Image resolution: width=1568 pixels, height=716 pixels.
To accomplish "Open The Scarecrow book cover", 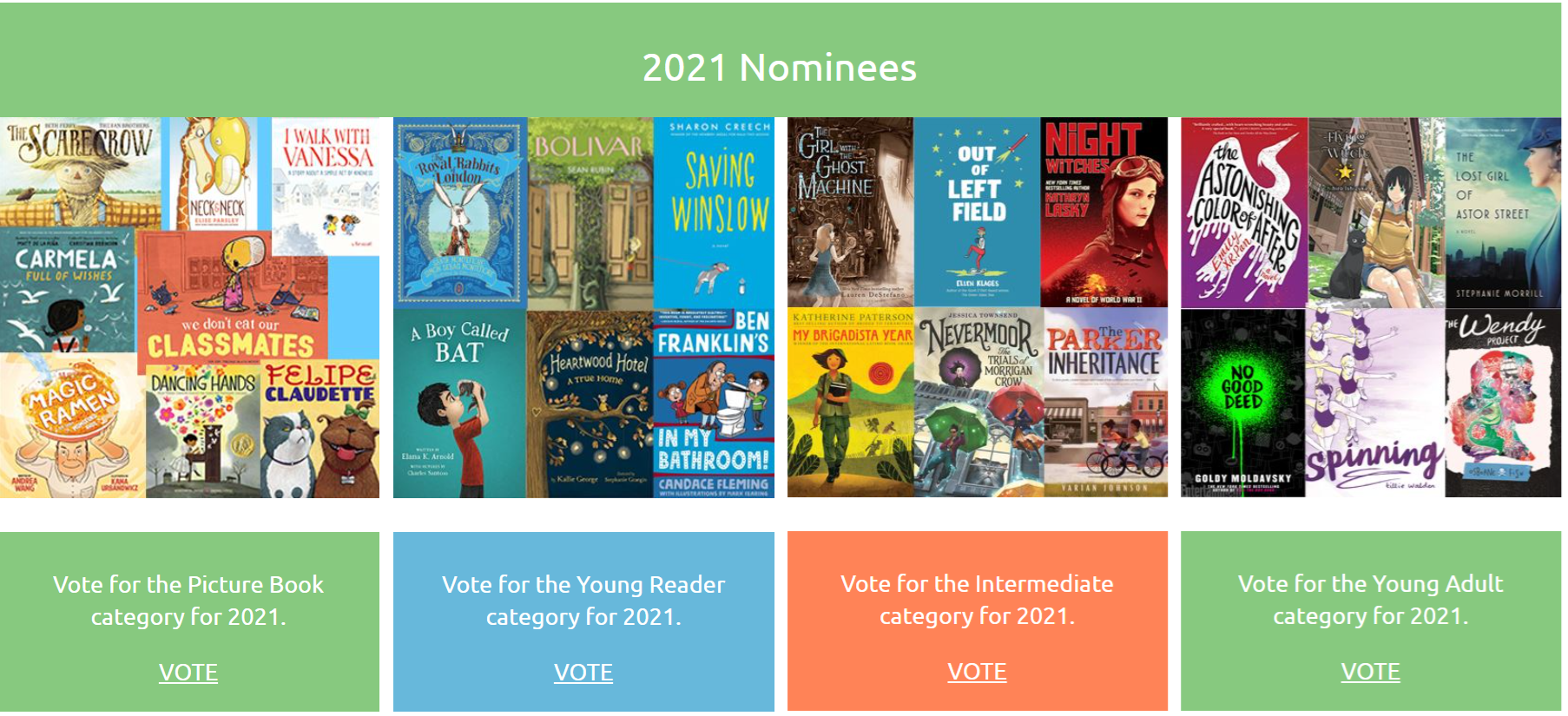I will [80, 172].
